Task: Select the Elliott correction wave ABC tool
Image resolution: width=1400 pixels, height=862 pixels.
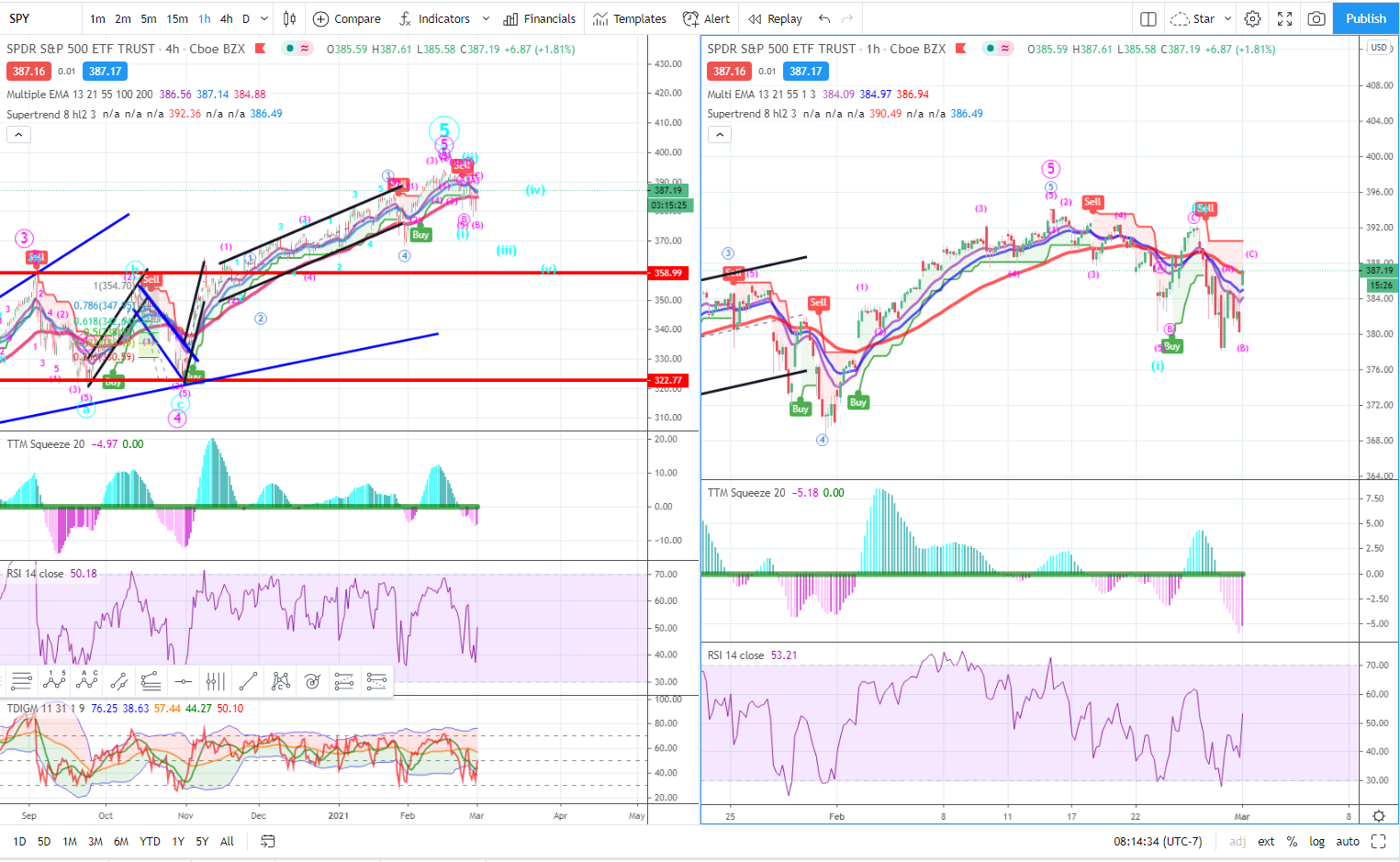Action: pos(87,681)
